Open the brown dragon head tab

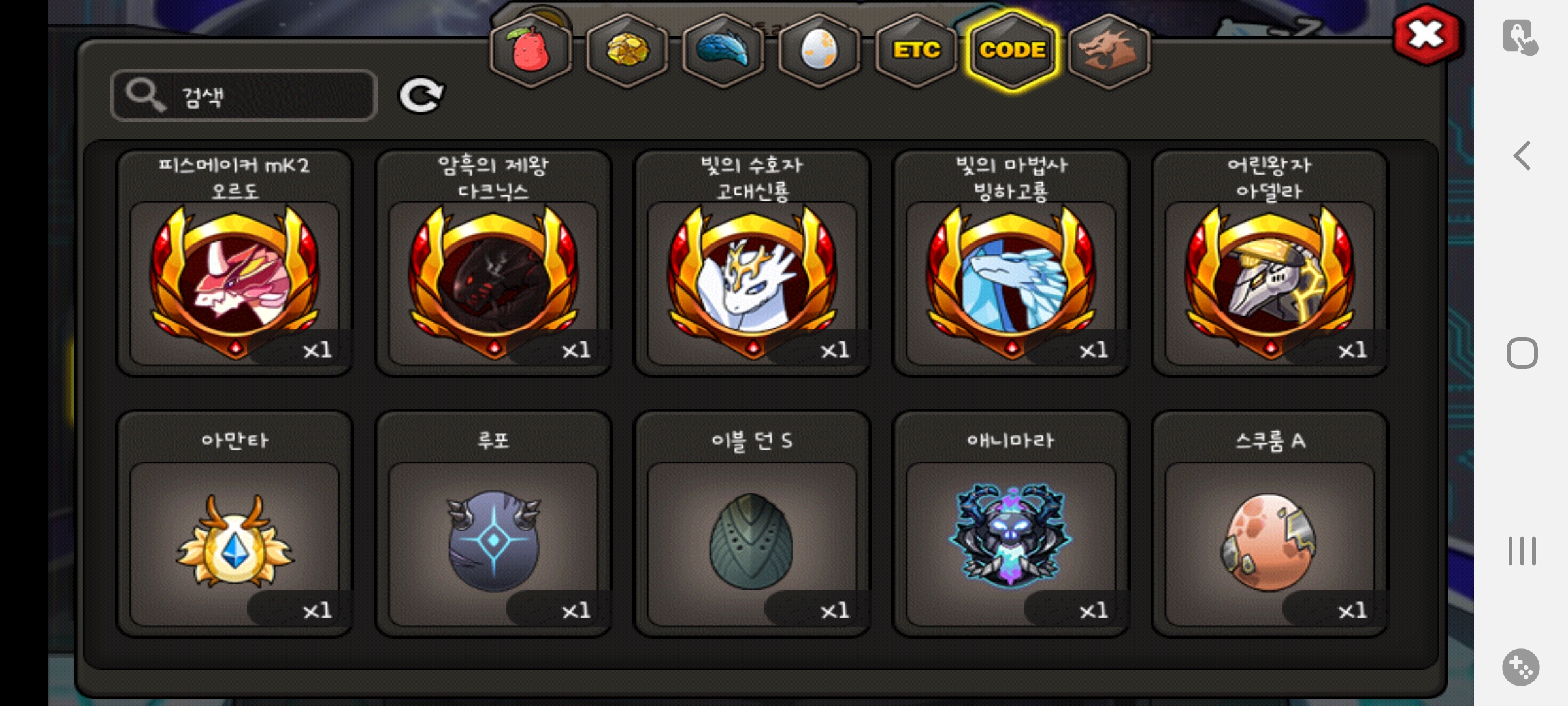click(x=1109, y=50)
